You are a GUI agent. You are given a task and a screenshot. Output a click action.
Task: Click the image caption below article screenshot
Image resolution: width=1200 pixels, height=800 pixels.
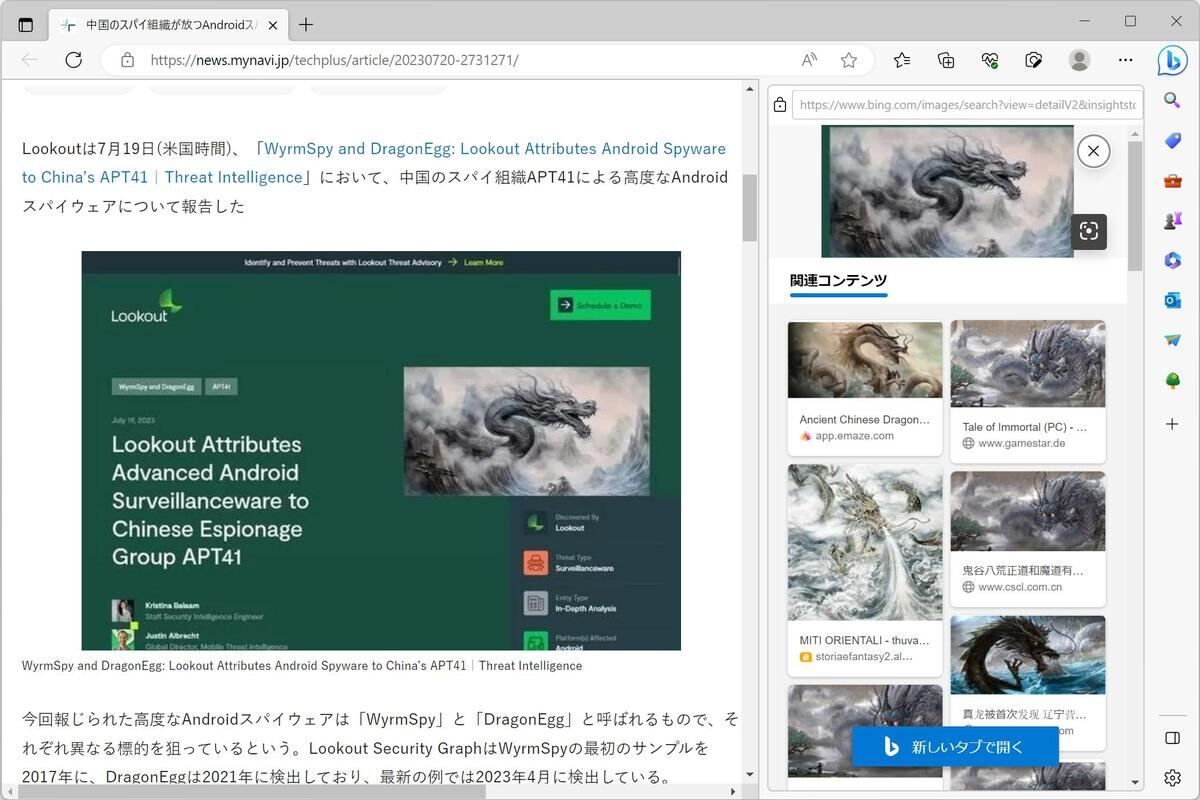[302, 666]
